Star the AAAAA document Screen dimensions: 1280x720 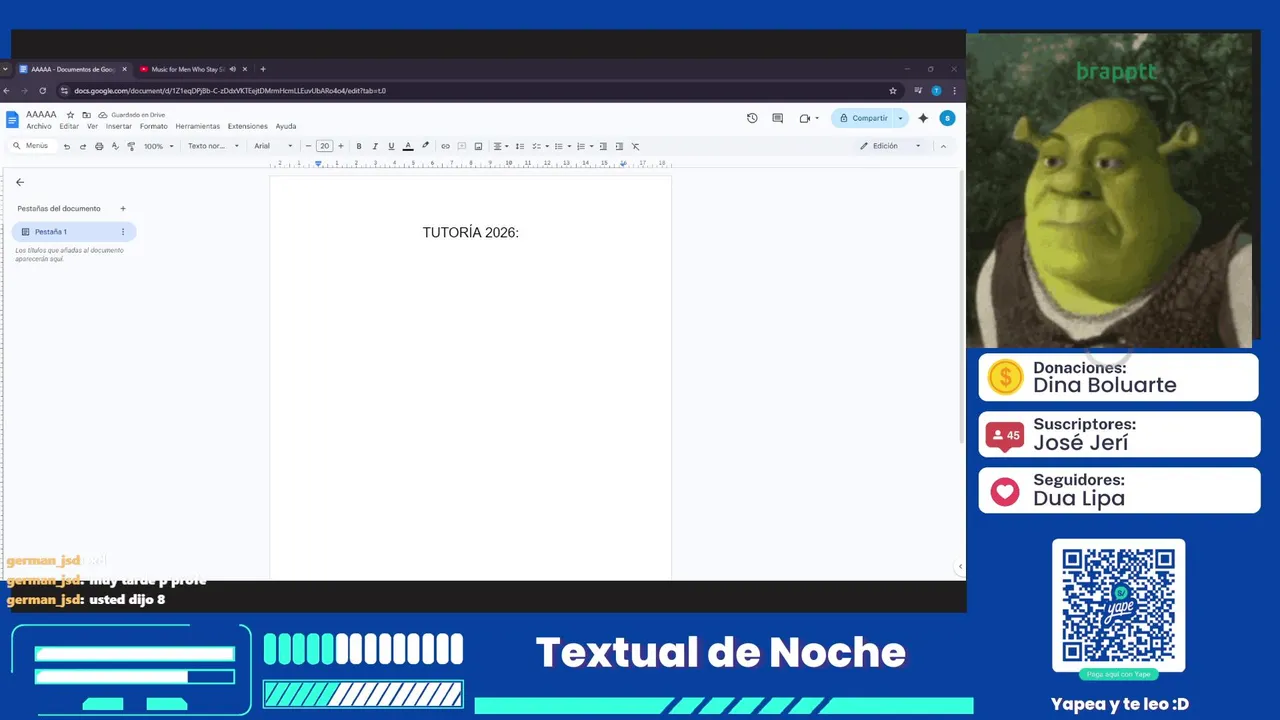click(x=71, y=115)
